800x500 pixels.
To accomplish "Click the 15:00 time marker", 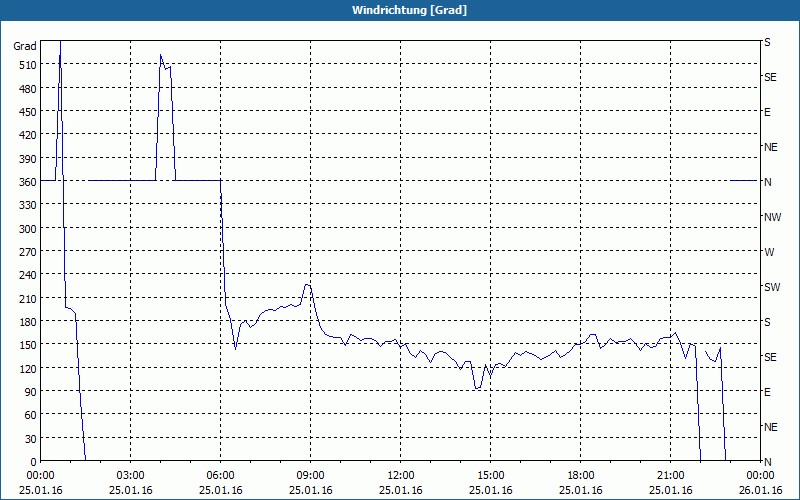I will (490, 476).
